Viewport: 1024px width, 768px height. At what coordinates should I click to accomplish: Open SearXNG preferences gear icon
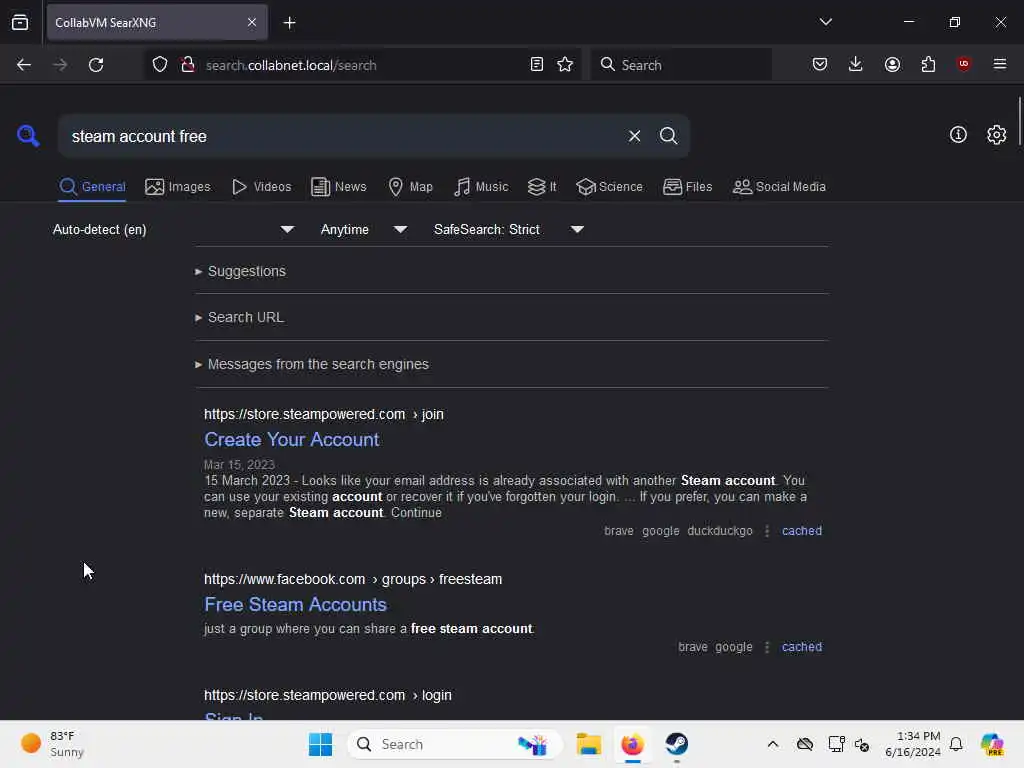click(x=996, y=135)
